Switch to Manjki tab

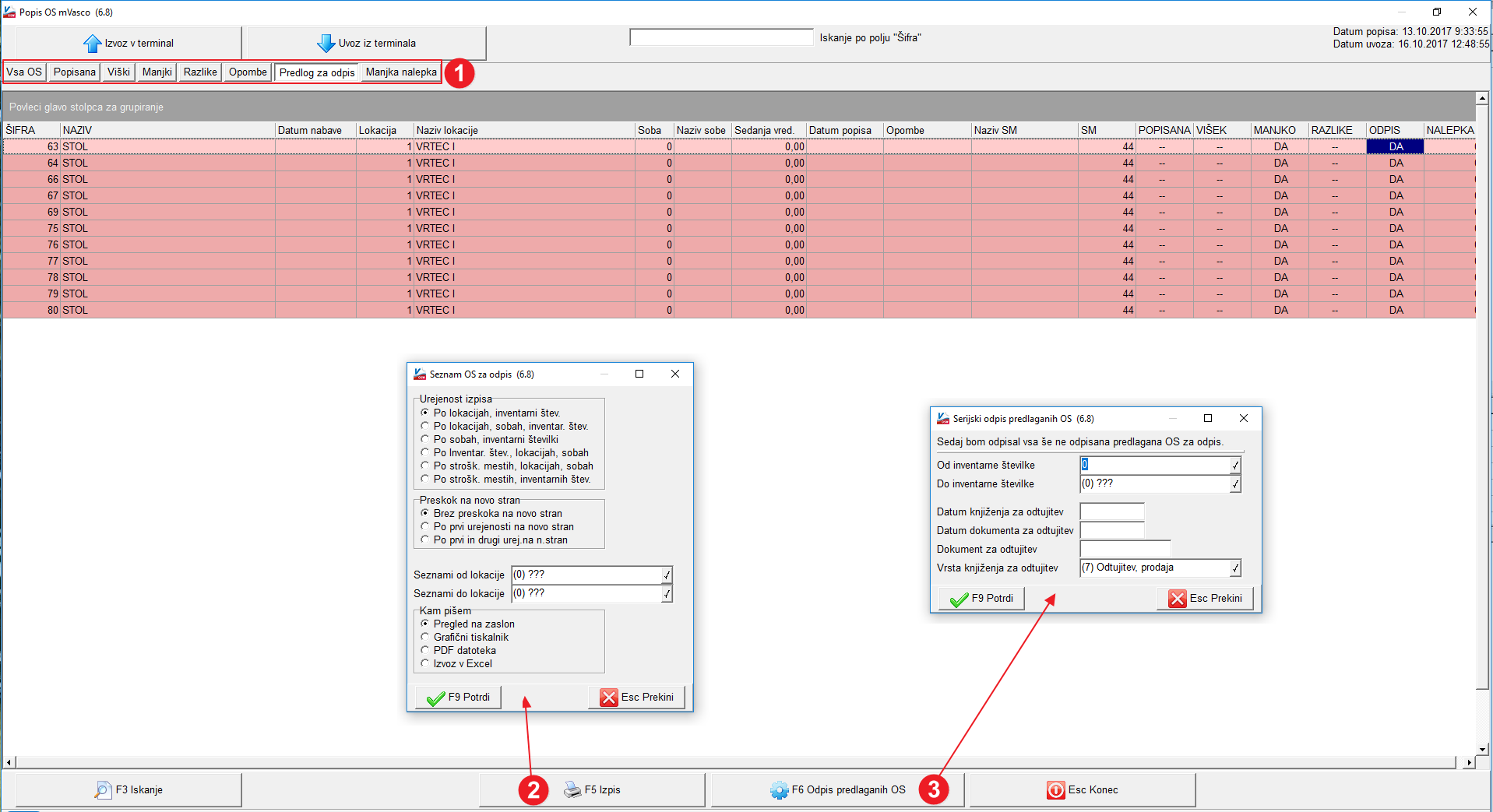pos(157,72)
